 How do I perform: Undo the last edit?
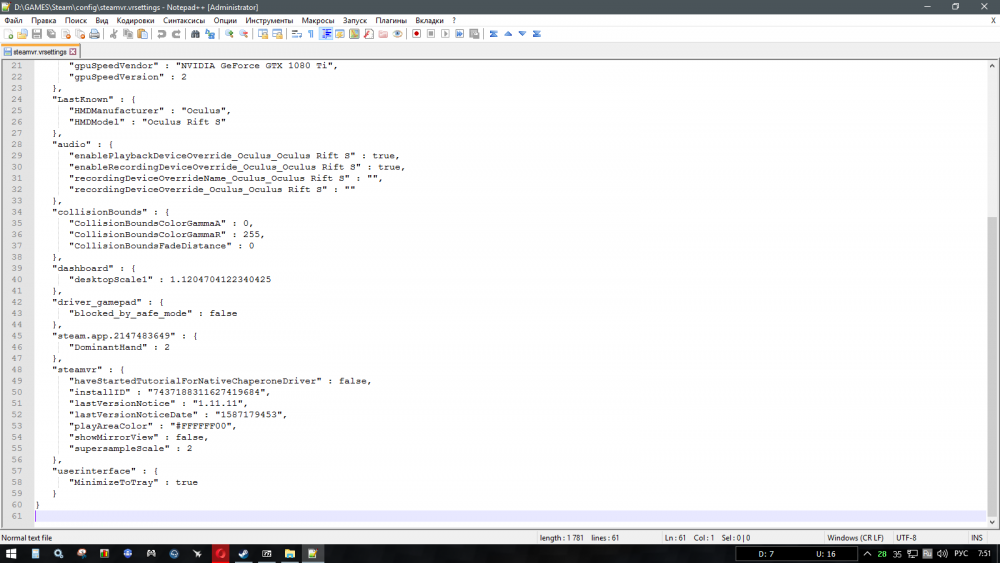161,34
